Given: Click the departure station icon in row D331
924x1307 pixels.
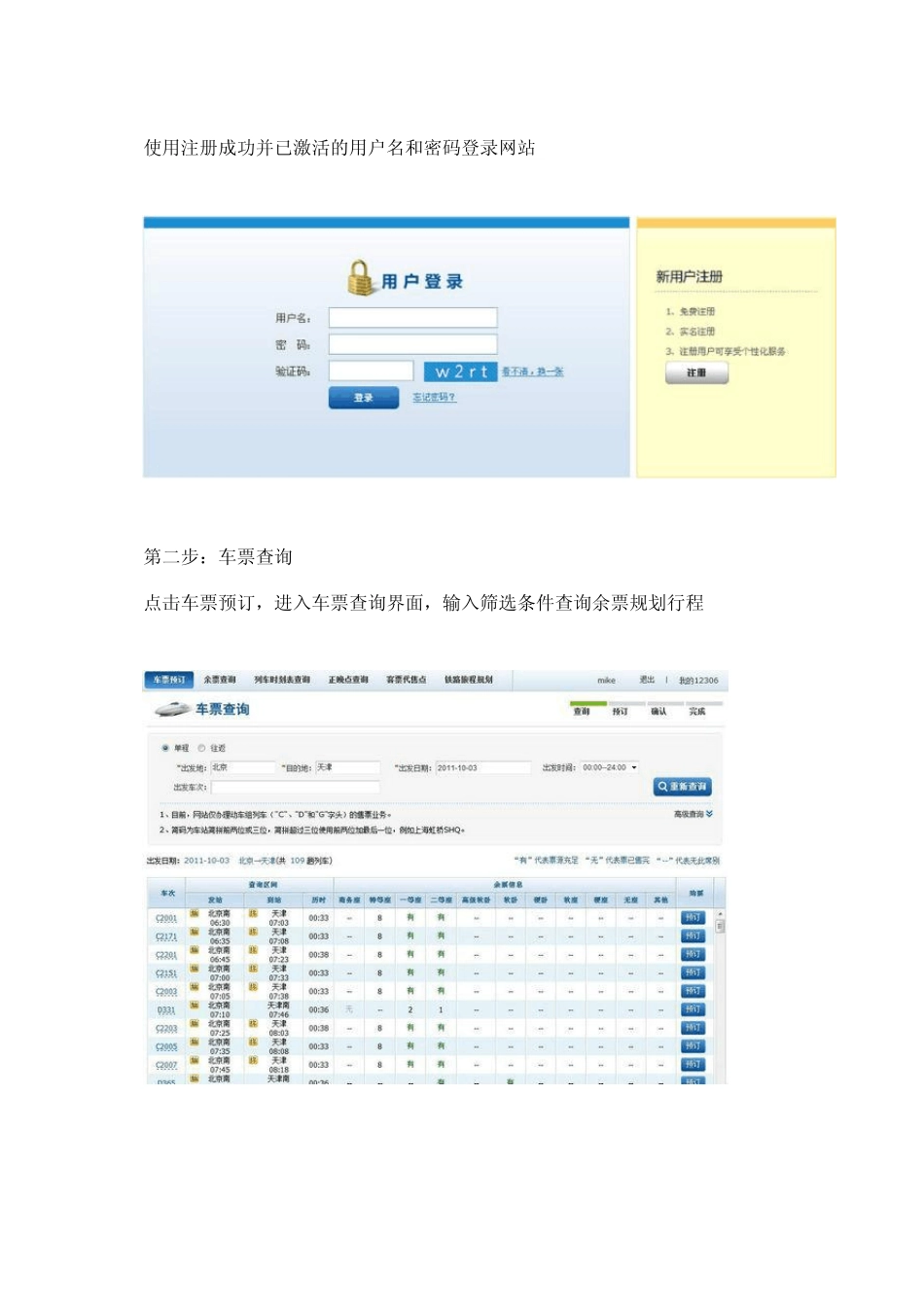Looking at the screenshot, I should point(194,1006).
